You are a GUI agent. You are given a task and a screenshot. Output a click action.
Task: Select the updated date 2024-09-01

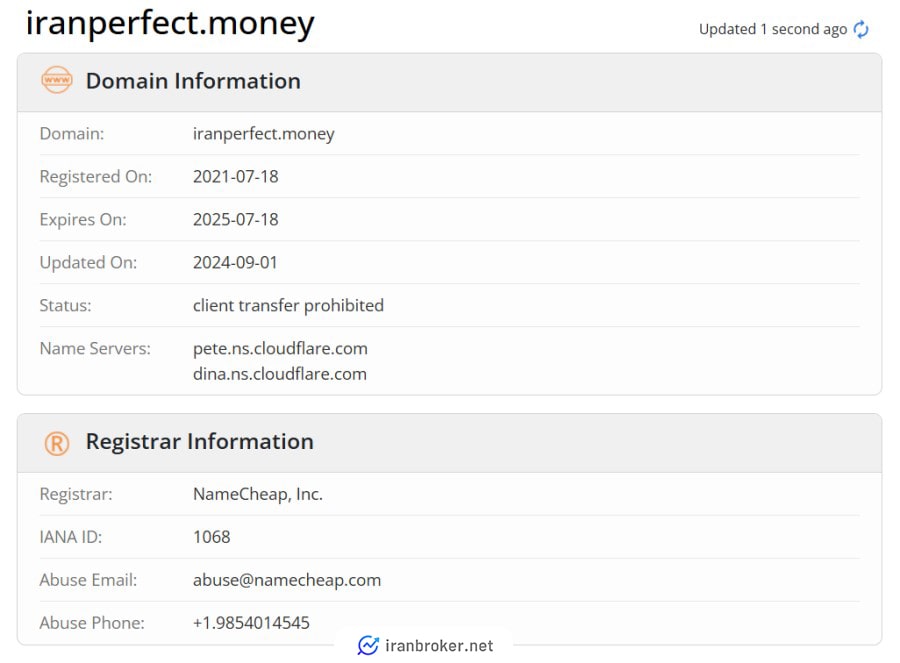tap(235, 263)
